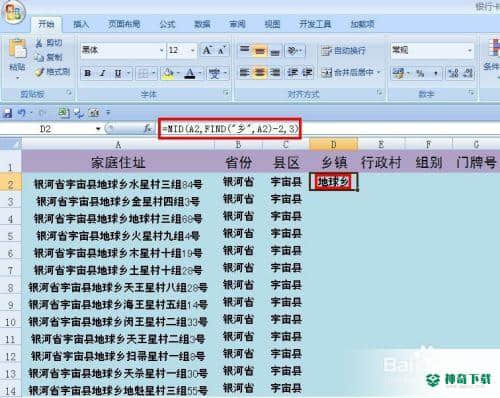Click the Increase Font Size icon
The image size is (500, 398).
(207, 50)
